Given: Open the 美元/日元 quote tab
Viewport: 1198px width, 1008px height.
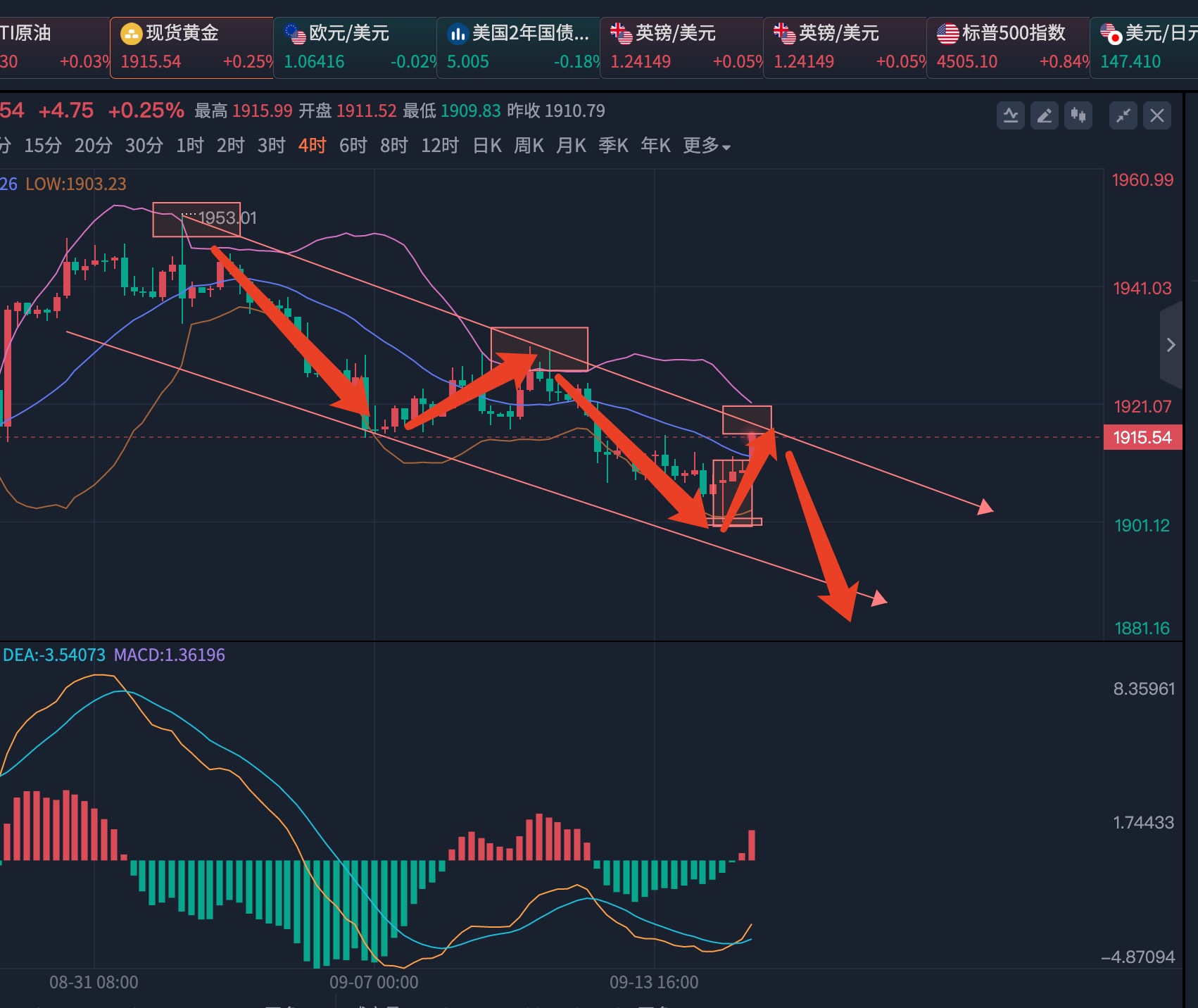Looking at the screenshot, I should (x=1145, y=47).
